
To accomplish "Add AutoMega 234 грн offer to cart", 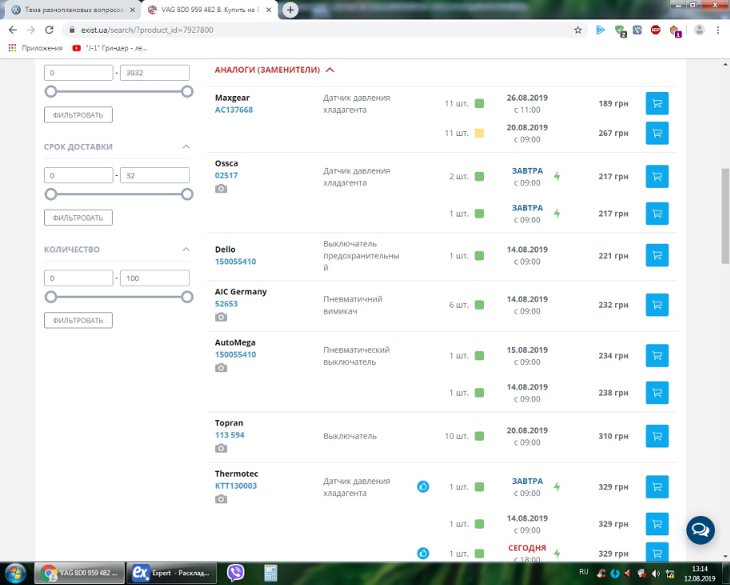I will (657, 356).
